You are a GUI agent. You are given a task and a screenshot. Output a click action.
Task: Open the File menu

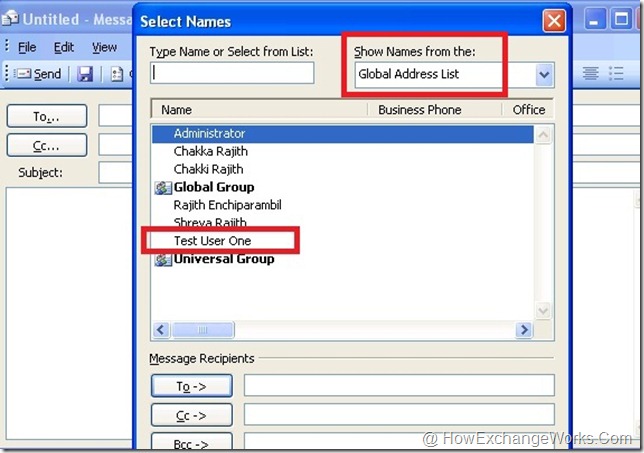pos(27,47)
